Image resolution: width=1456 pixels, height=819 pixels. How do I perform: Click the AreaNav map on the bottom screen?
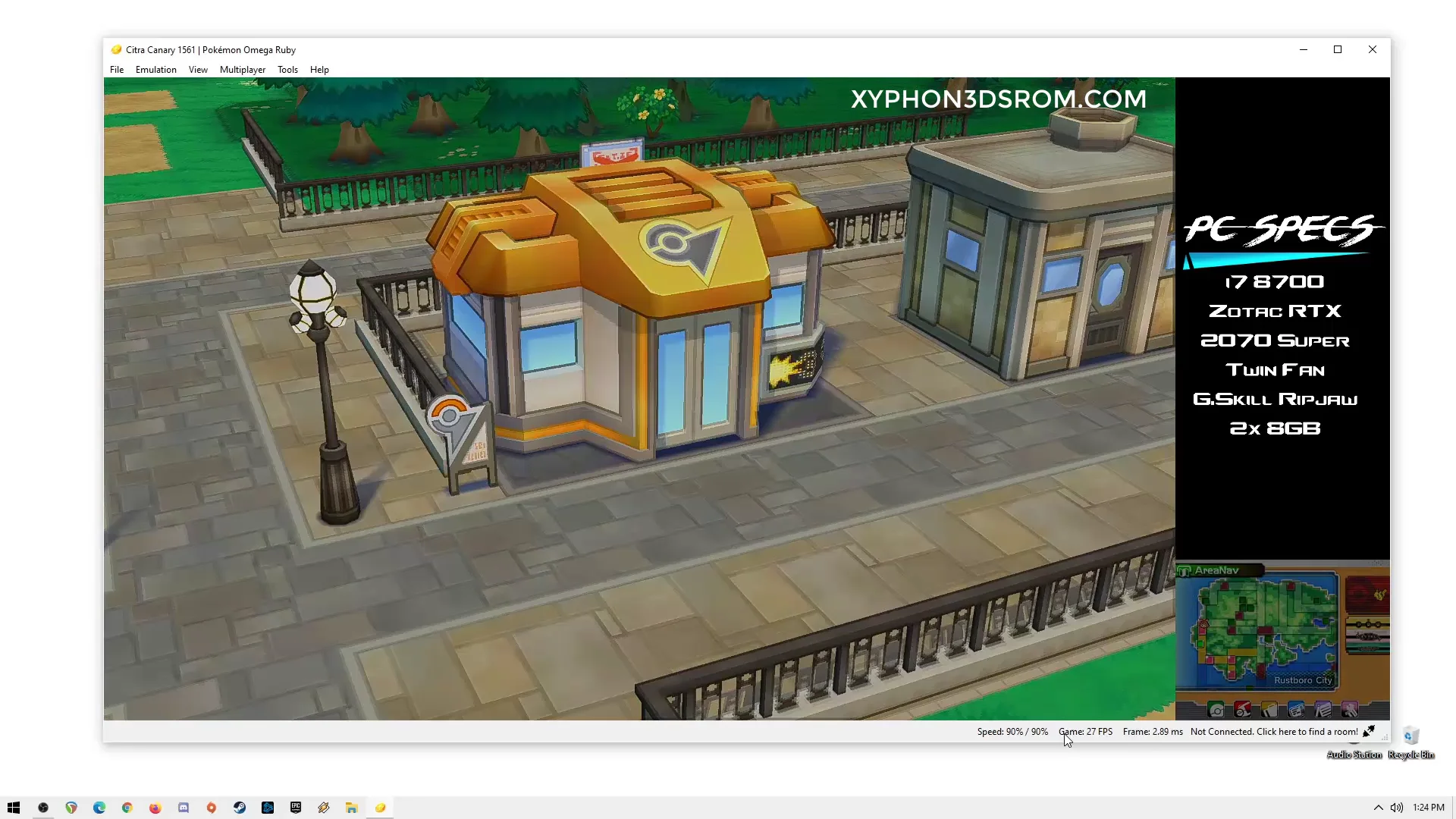pos(1258,632)
